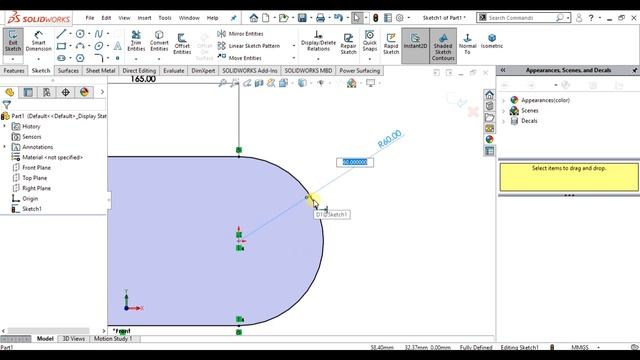
Task: Collapse the task pane with double chevron
Action: 503,70
